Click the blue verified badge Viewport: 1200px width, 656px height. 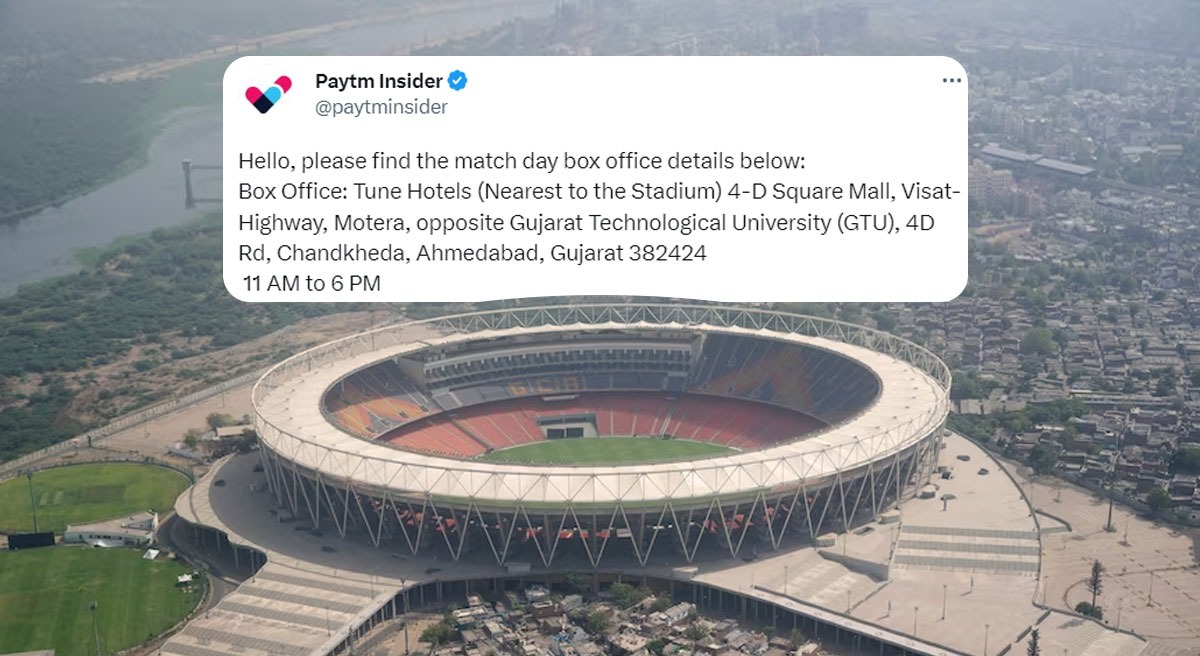click(458, 81)
